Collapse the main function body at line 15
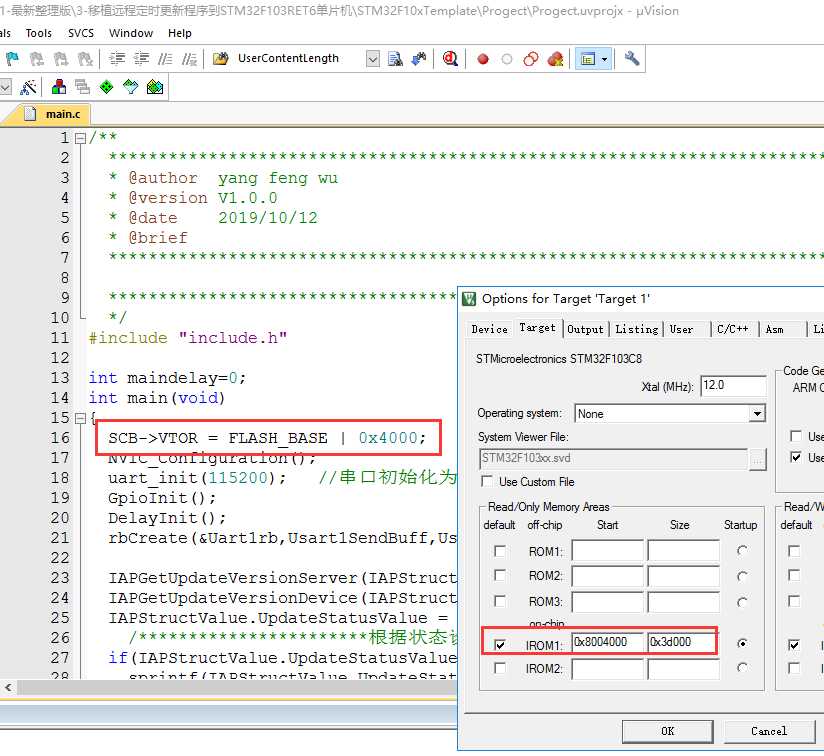This screenshot has width=824, height=756. coord(80,418)
